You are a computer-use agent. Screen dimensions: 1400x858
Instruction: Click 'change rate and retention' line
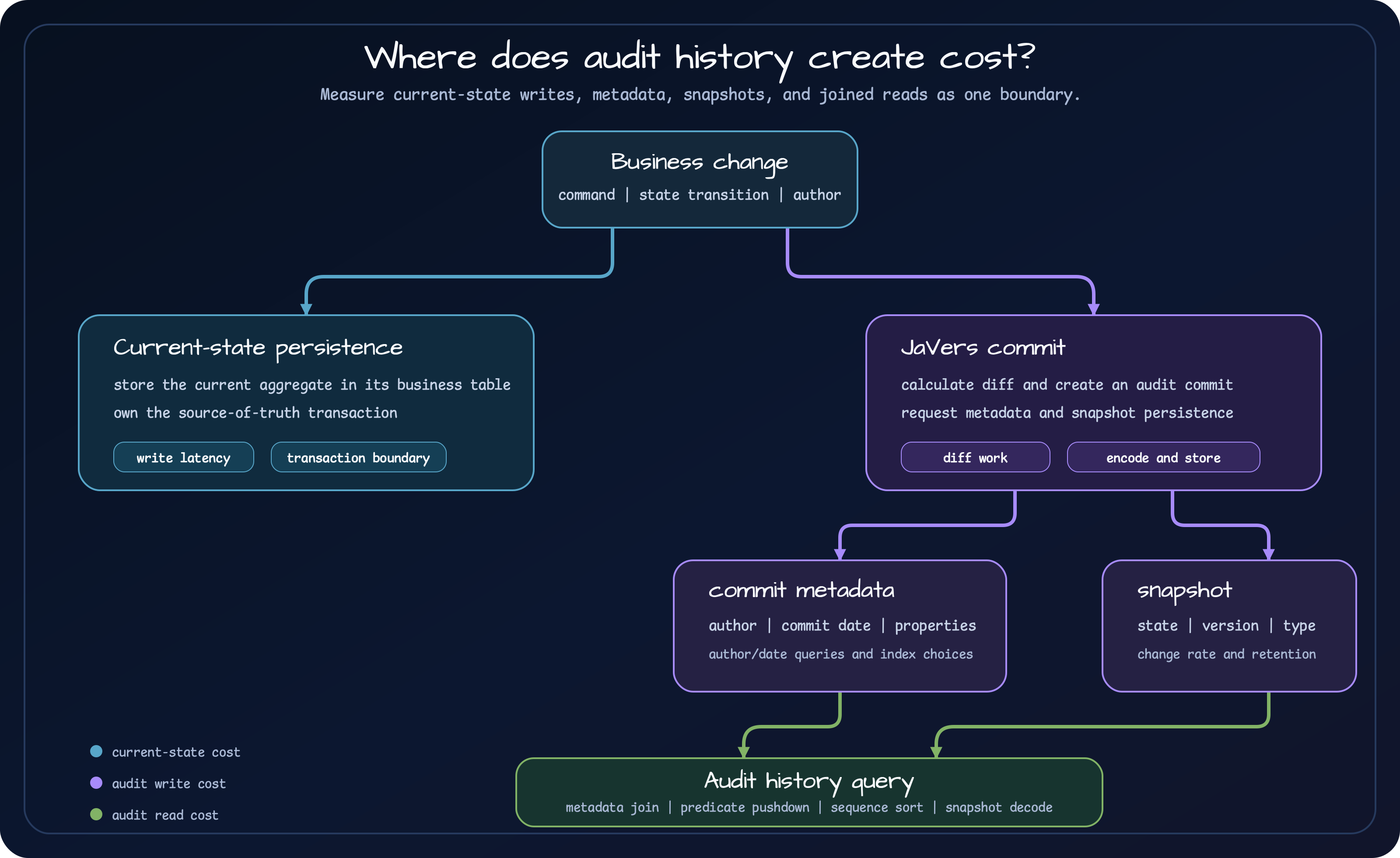[1226, 654]
